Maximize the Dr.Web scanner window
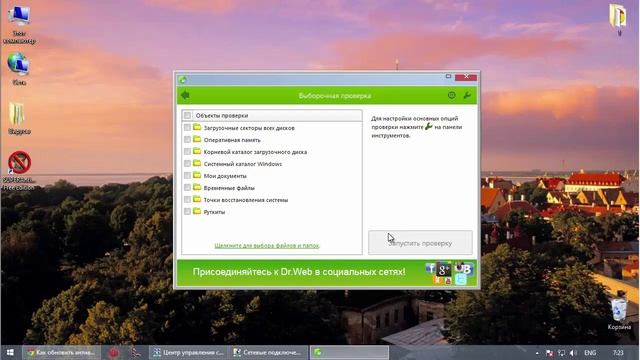 (x=448, y=76)
